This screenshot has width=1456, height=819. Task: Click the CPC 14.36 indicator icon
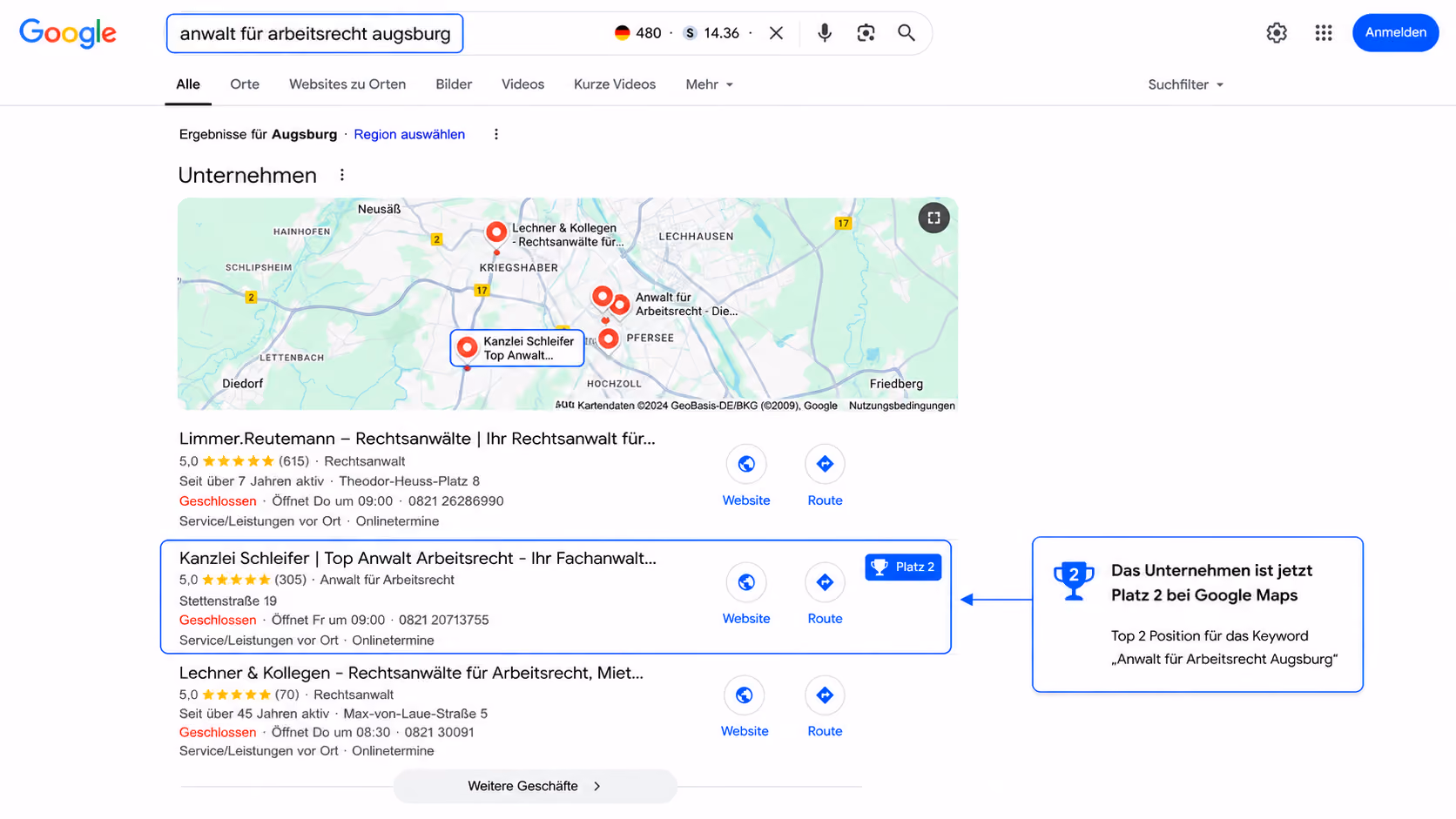point(691,33)
